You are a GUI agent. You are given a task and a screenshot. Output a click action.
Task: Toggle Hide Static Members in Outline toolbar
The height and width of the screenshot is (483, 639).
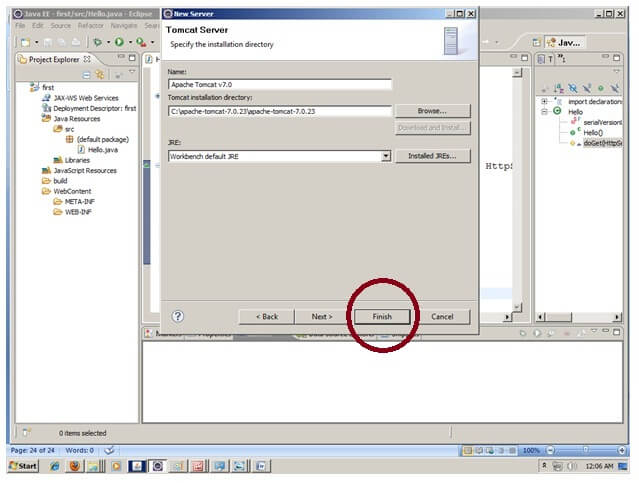pos(587,88)
